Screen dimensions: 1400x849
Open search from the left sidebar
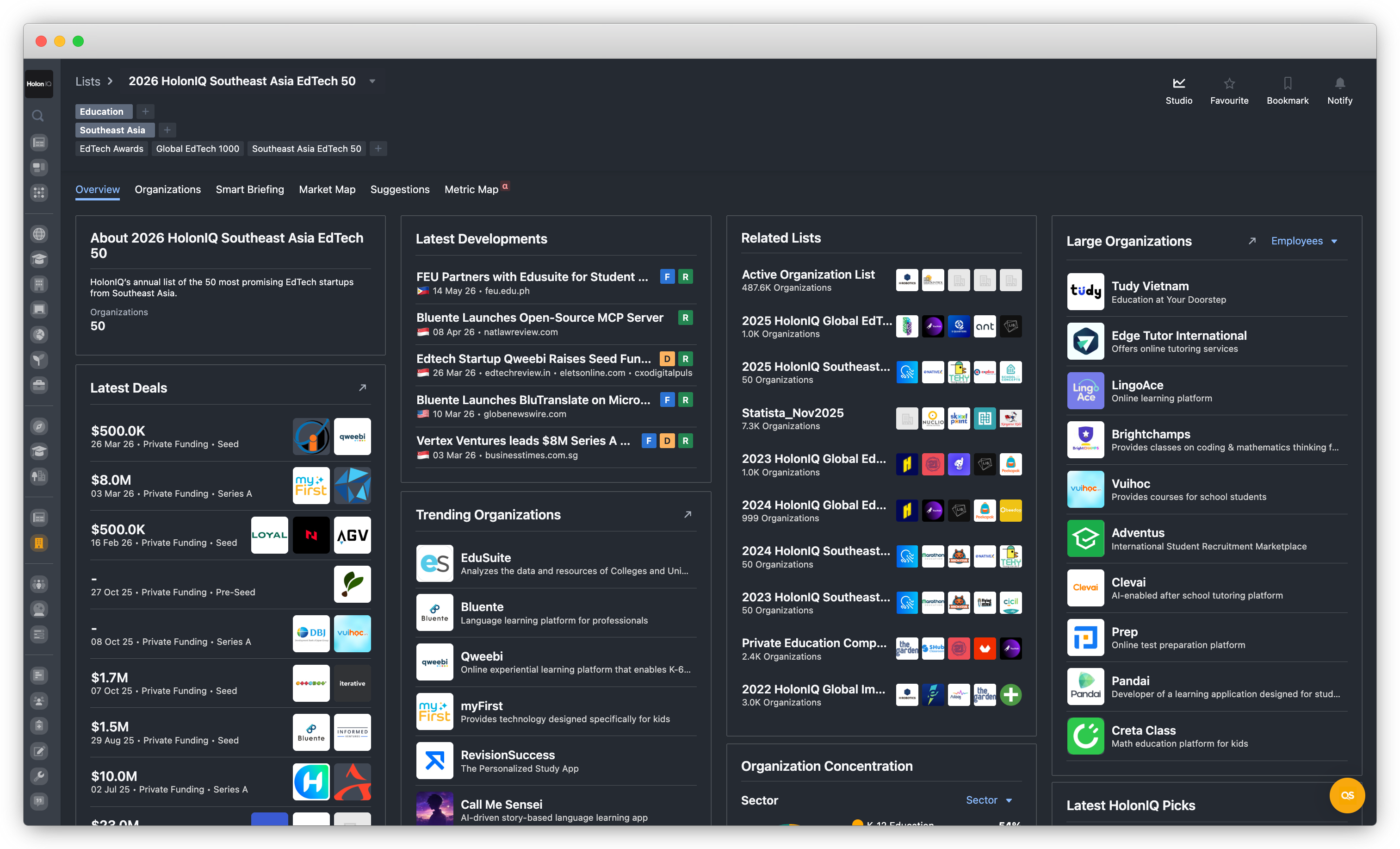click(x=38, y=116)
